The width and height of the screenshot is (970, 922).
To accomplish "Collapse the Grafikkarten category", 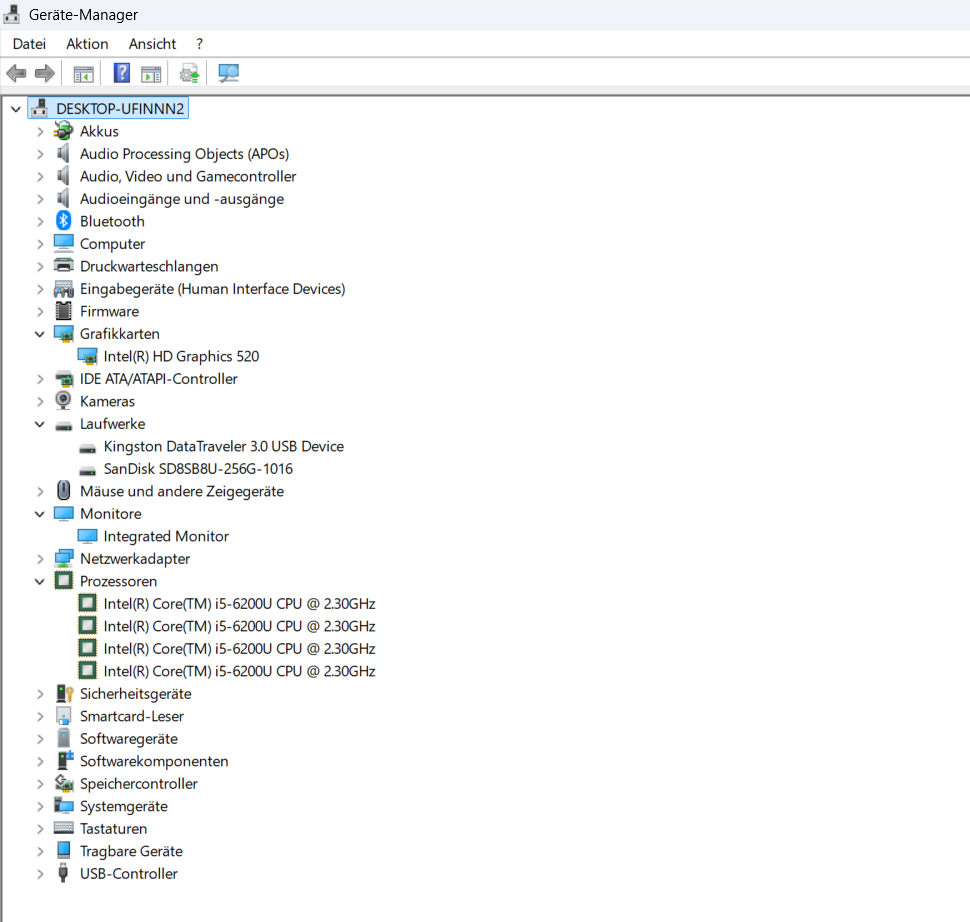I will point(40,334).
